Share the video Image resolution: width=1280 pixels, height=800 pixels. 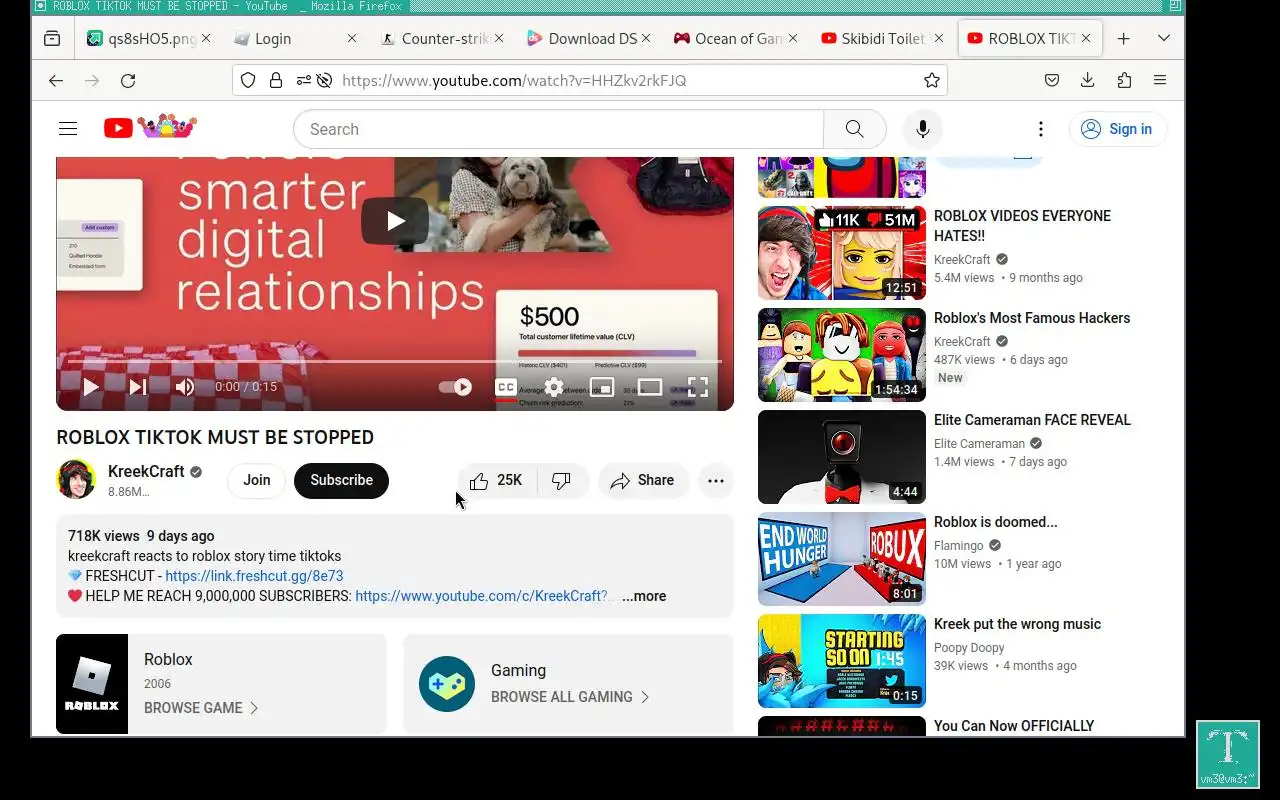click(643, 480)
